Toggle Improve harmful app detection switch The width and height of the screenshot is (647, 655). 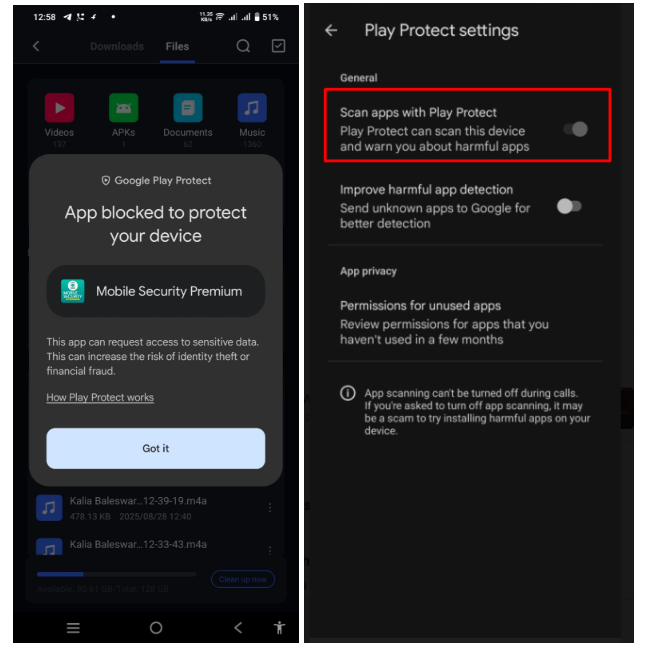click(x=569, y=206)
